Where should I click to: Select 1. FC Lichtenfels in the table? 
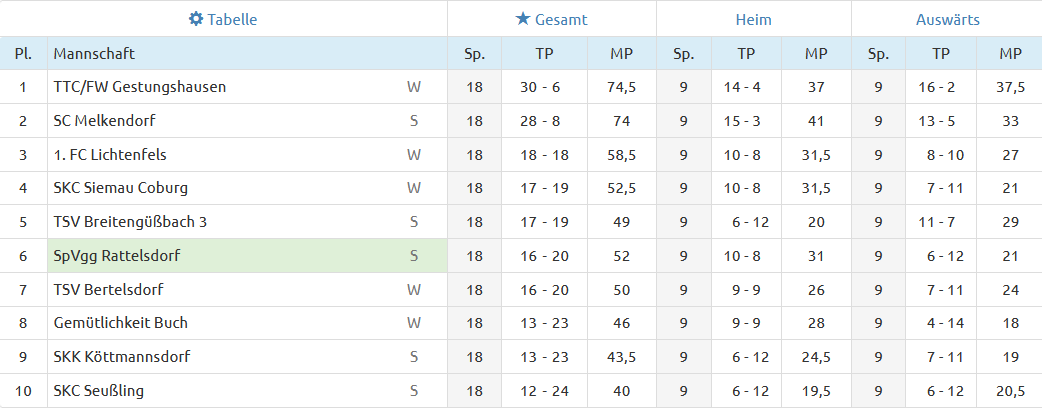pos(110,155)
